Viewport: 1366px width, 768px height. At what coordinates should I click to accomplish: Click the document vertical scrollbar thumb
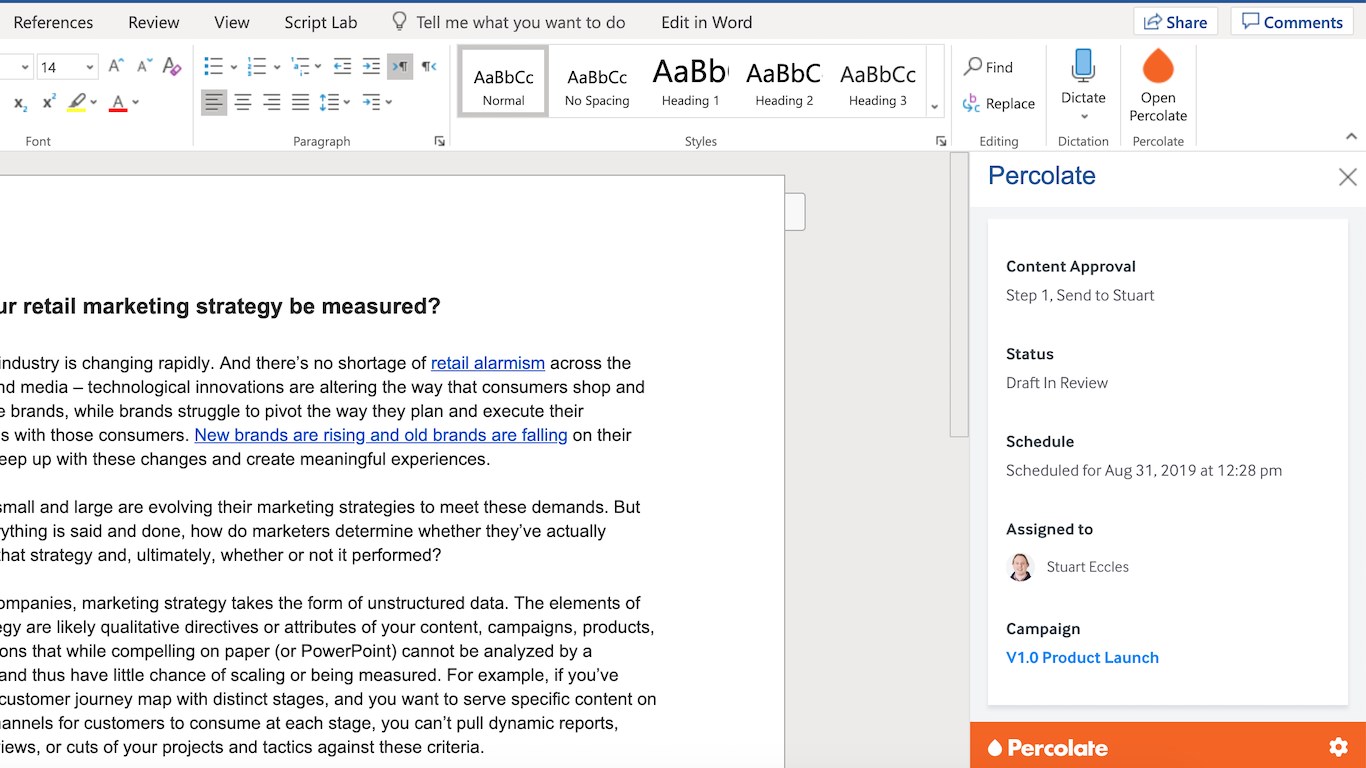959,295
